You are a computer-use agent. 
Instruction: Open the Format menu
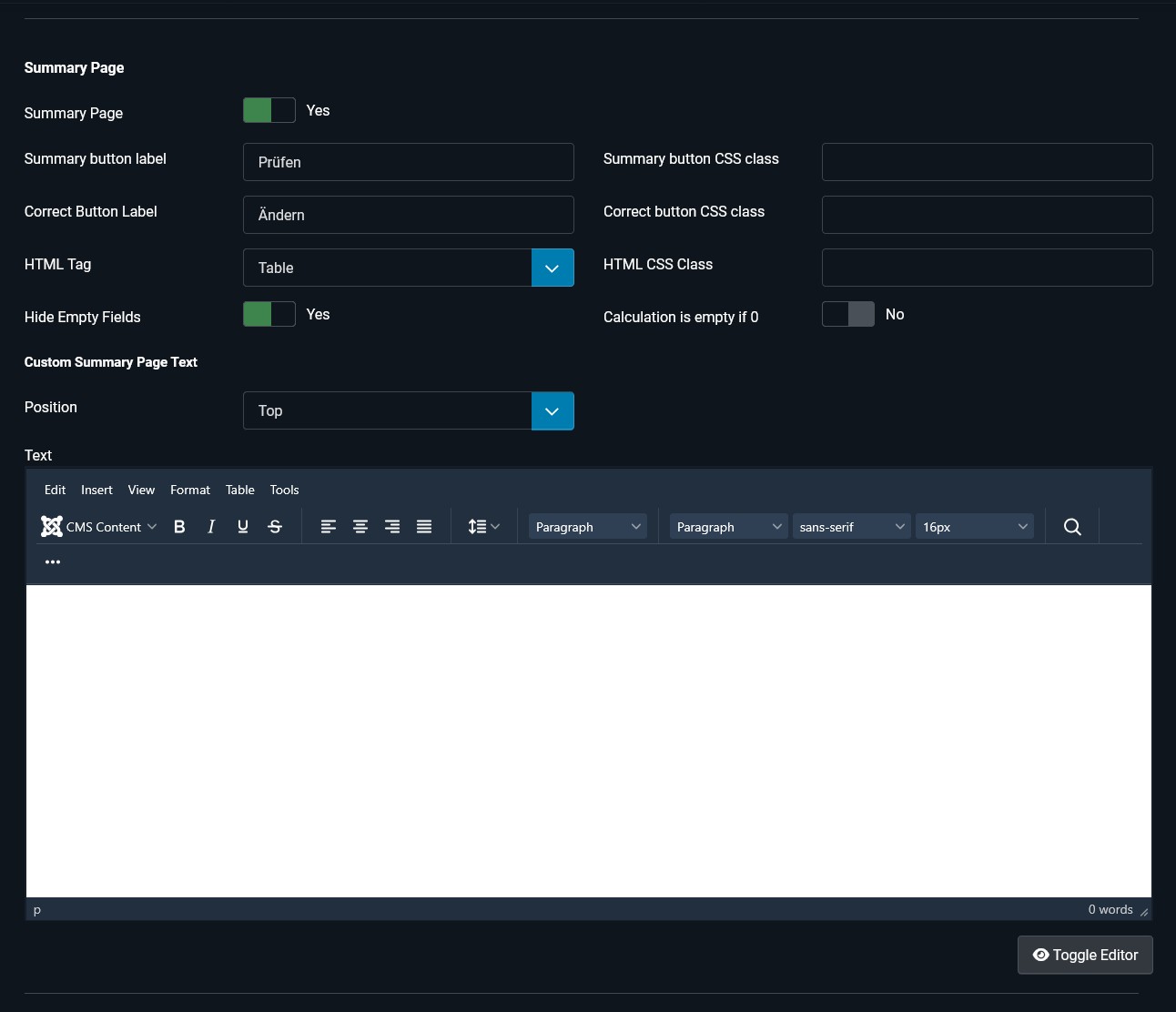coord(189,490)
